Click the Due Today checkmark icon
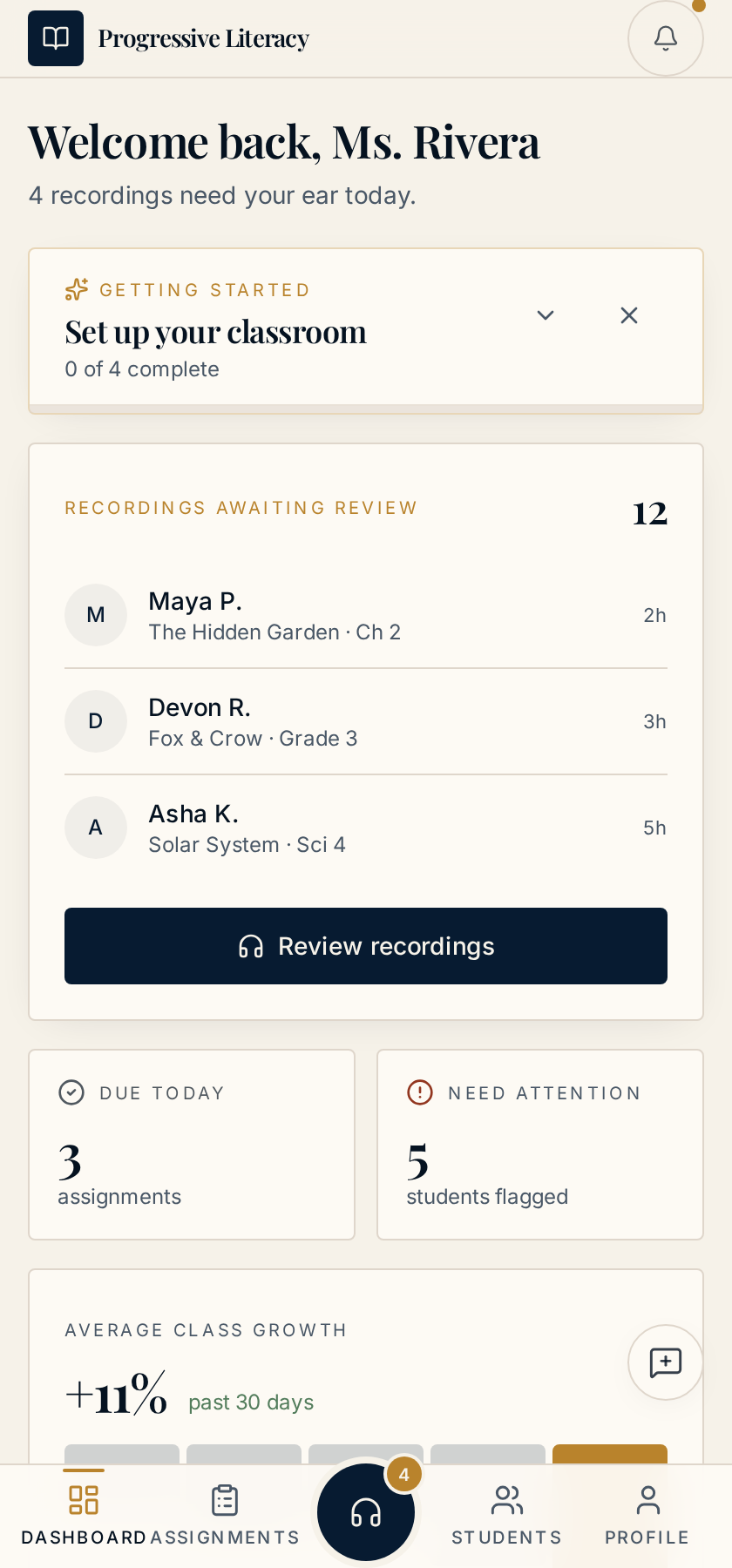Image resolution: width=732 pixels, height=1568 pixels. [71, 1092]
